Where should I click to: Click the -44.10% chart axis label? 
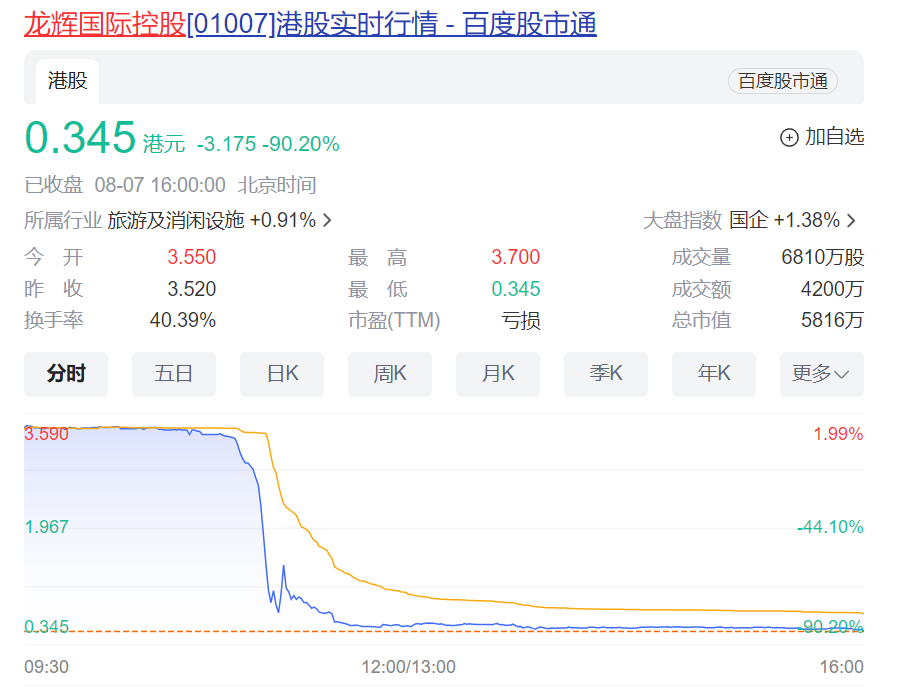pyautogui.click(x=830, y=526)
